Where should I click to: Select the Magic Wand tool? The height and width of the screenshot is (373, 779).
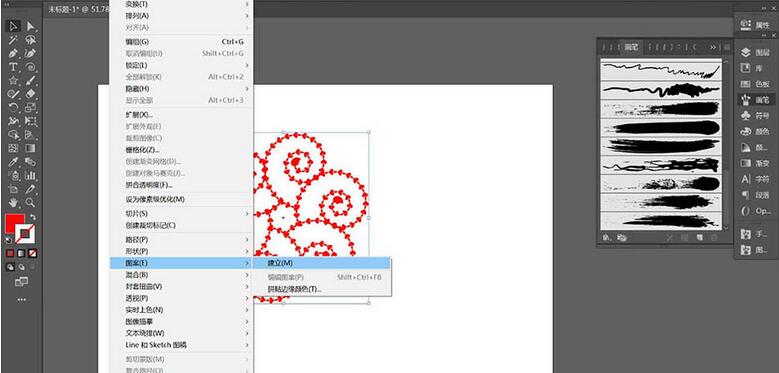13,40
